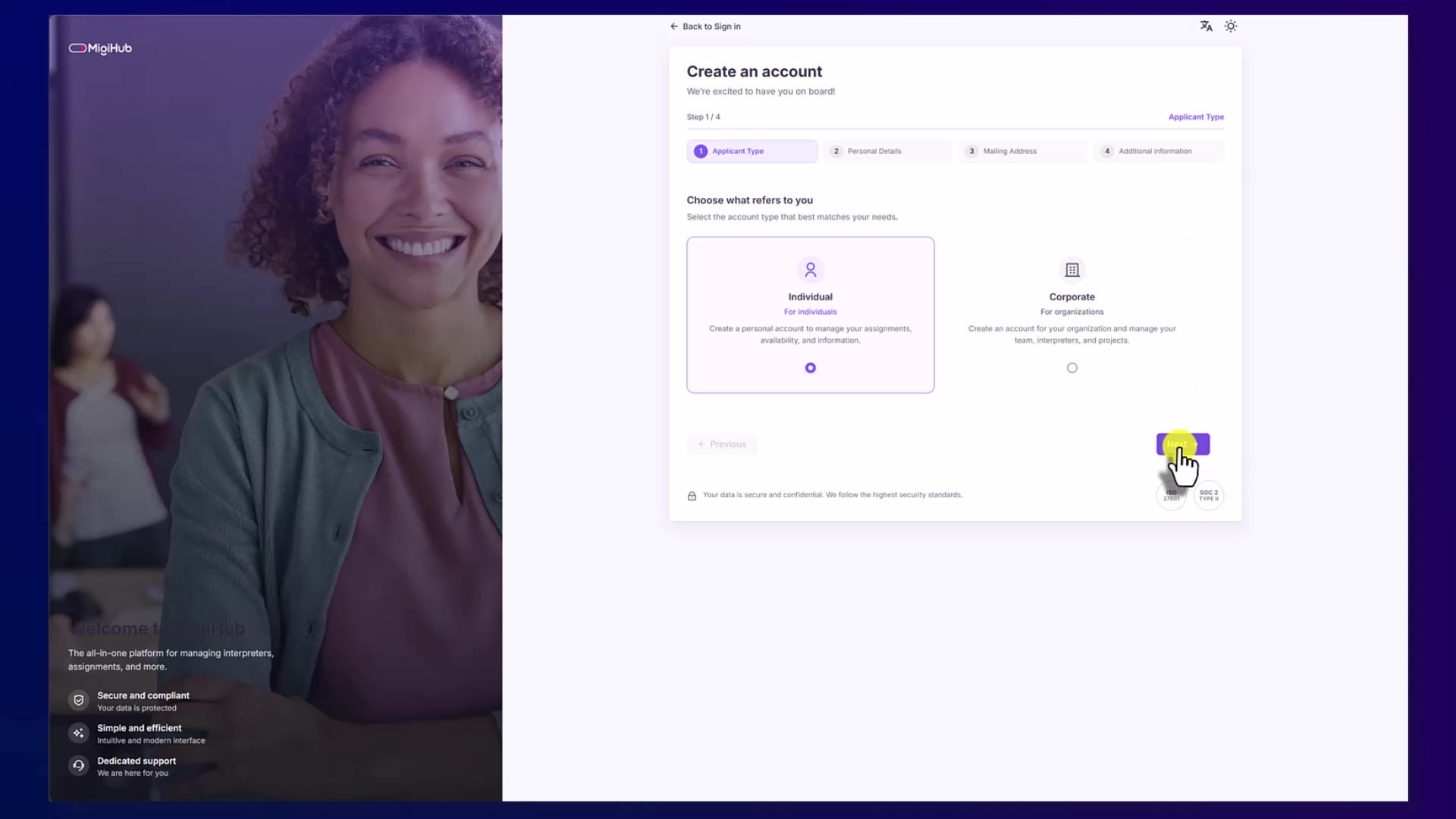This screenshot has width=1456, height=819.
Task: Click the SOC 2 Type II badge
Action: point(1209,495)
